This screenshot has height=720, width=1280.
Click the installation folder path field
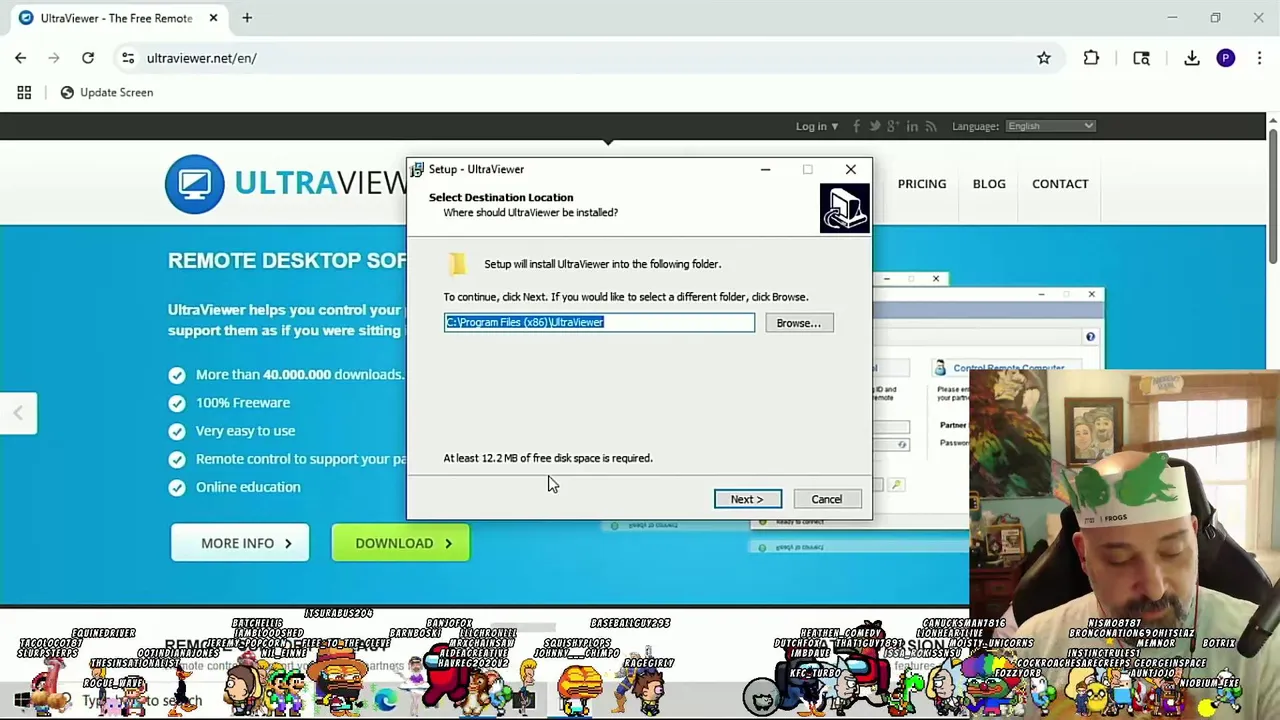tap(599, 322)
